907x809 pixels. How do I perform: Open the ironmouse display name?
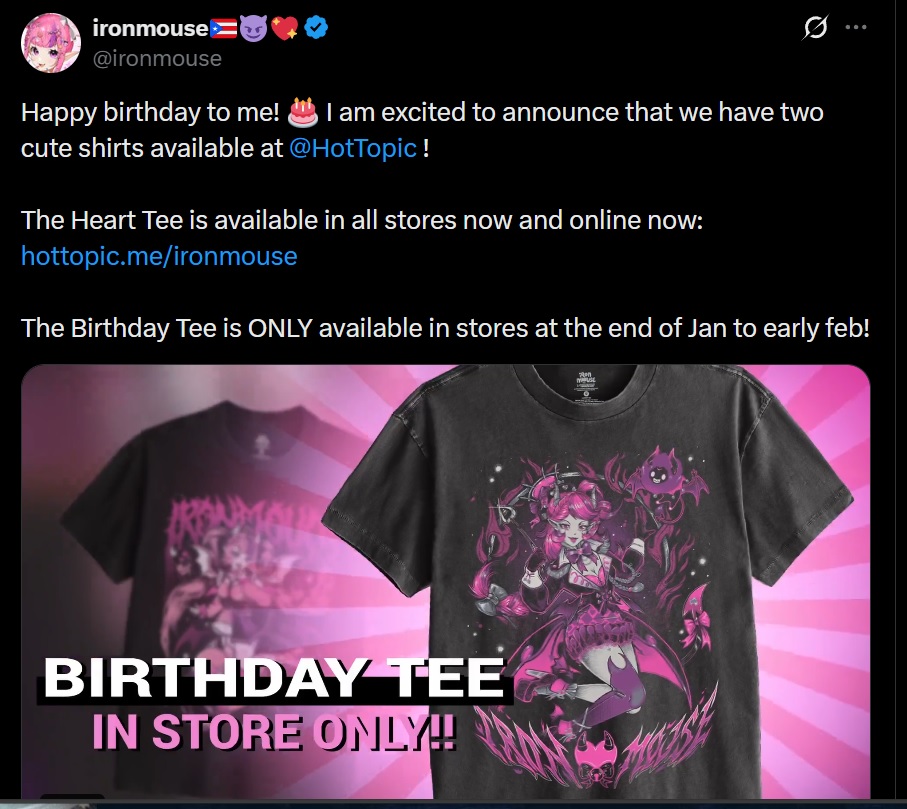(150, 28)
